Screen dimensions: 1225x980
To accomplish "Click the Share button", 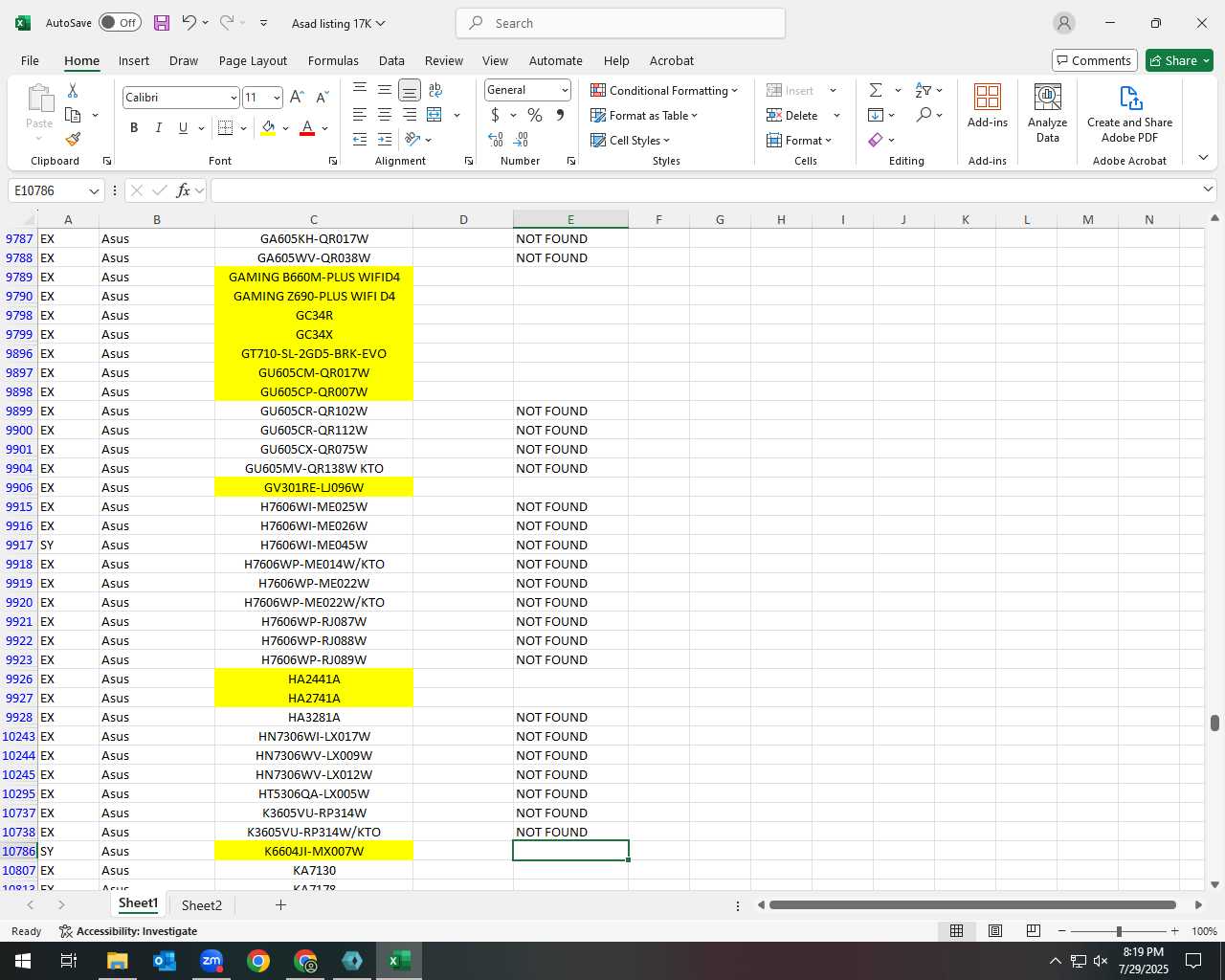I will pos(1179,60).
